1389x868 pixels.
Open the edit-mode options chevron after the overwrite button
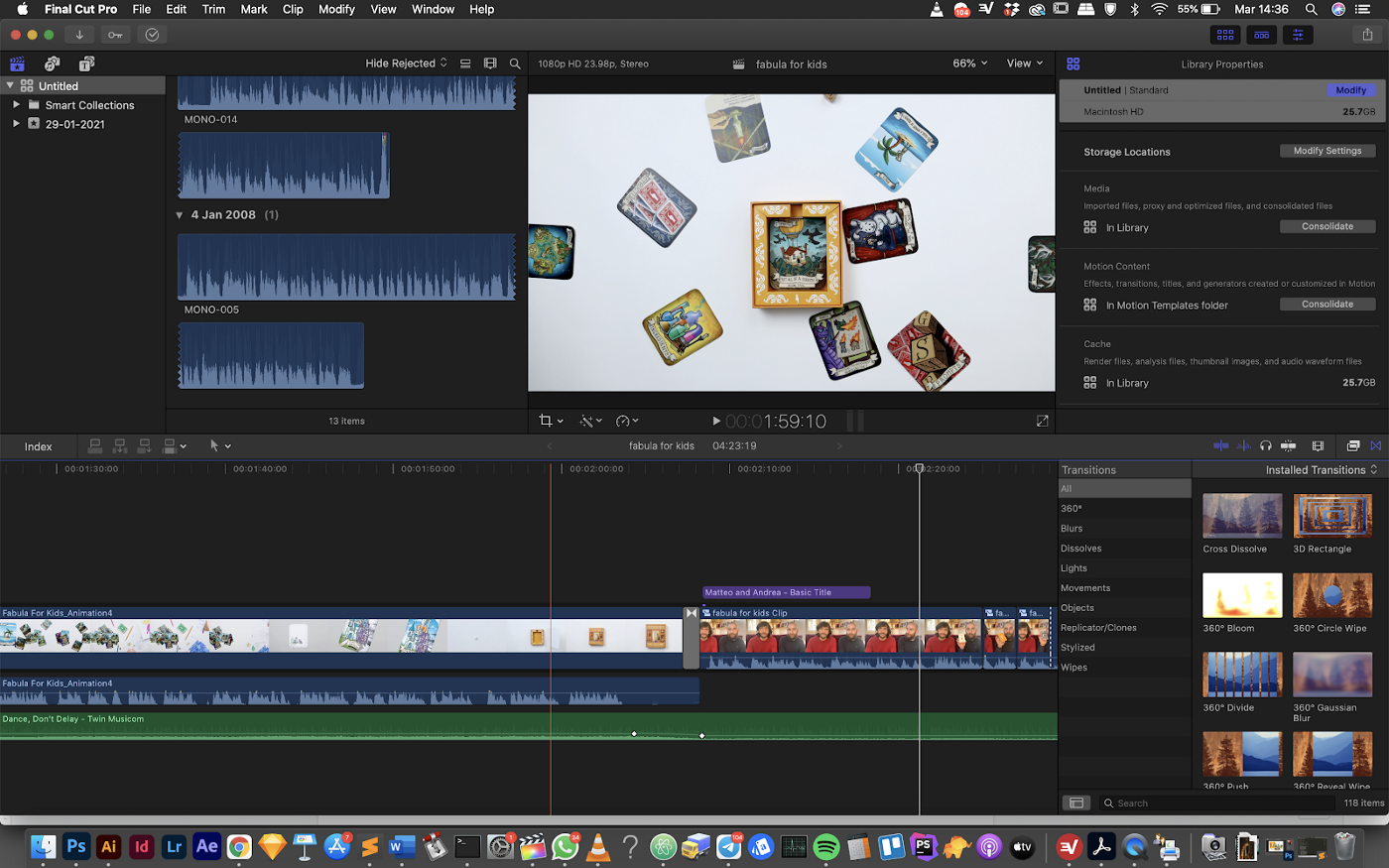tap(184, 446)
